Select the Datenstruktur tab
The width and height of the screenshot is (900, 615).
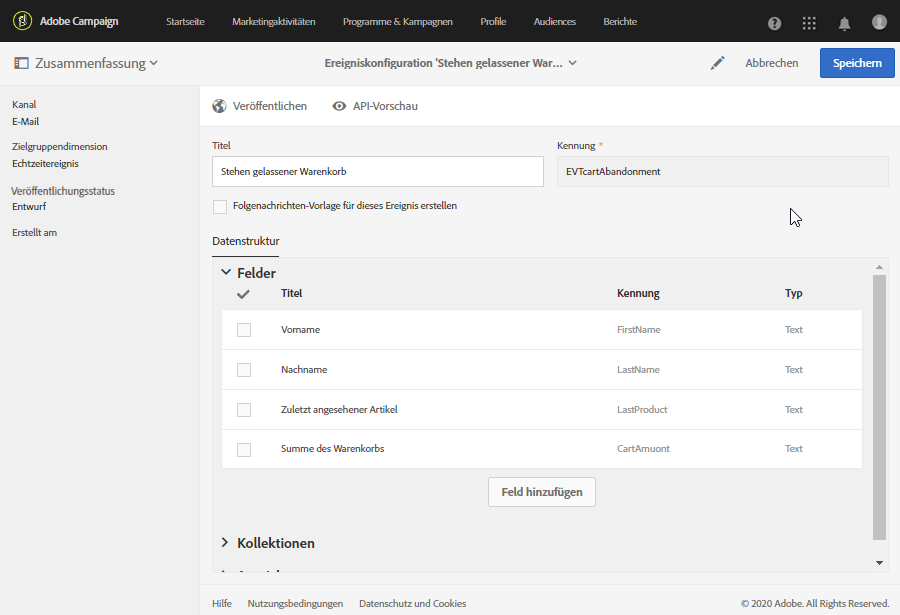[246, 241]
